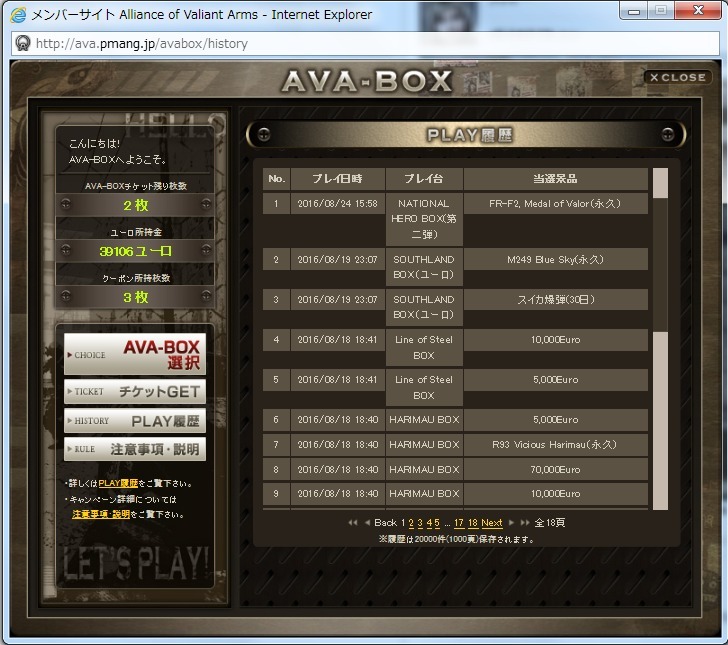Viewport: 728px width, 645px height.
Task: Click the previous-page arrow beside Back
Action: pyautogui.click(x=367, y=523)
